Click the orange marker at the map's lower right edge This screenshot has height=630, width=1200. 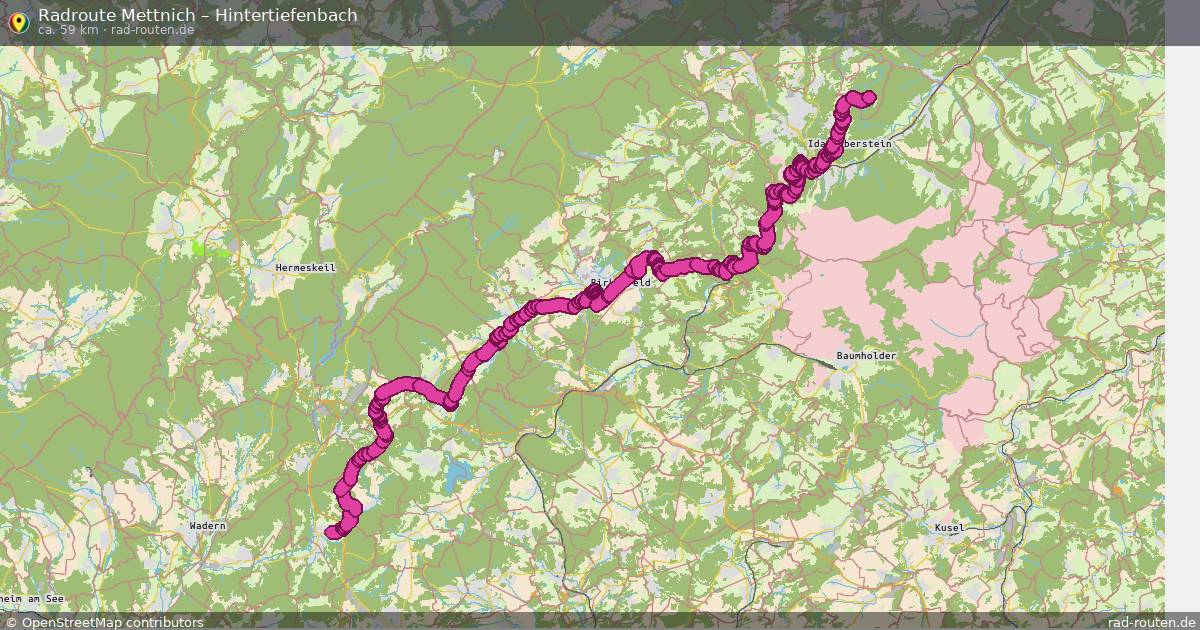(1117, 490)
